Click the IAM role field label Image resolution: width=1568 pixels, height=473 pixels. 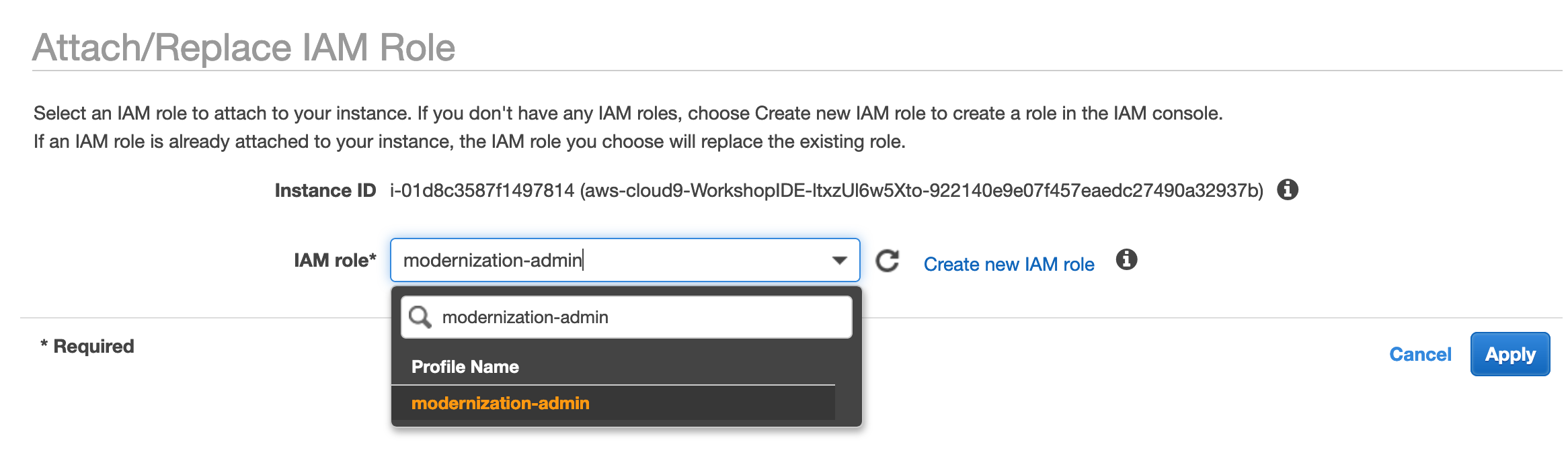pyautogui.click(x=335, y=260)
